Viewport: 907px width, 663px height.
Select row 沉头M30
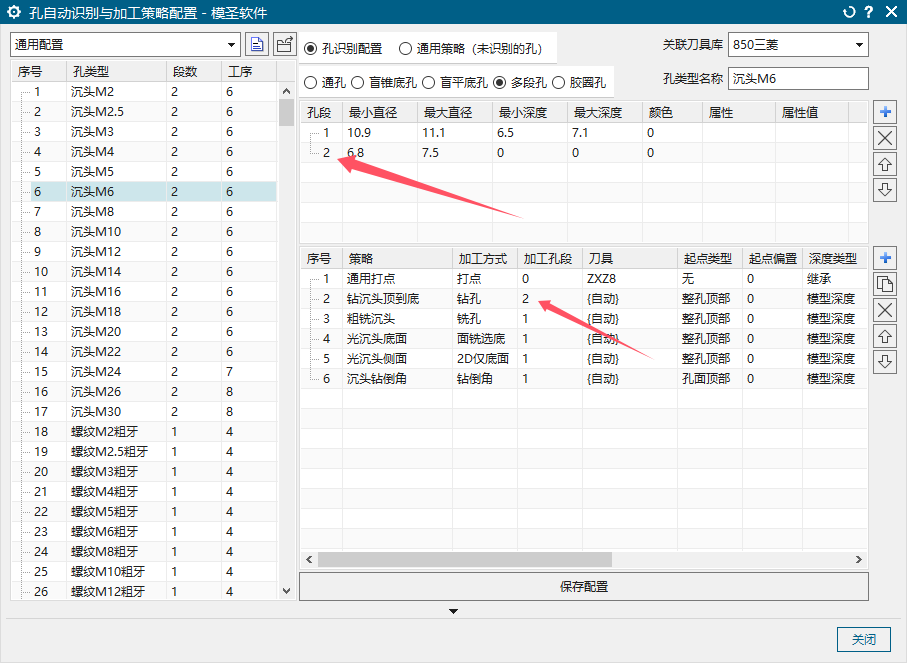pos(144,411)
